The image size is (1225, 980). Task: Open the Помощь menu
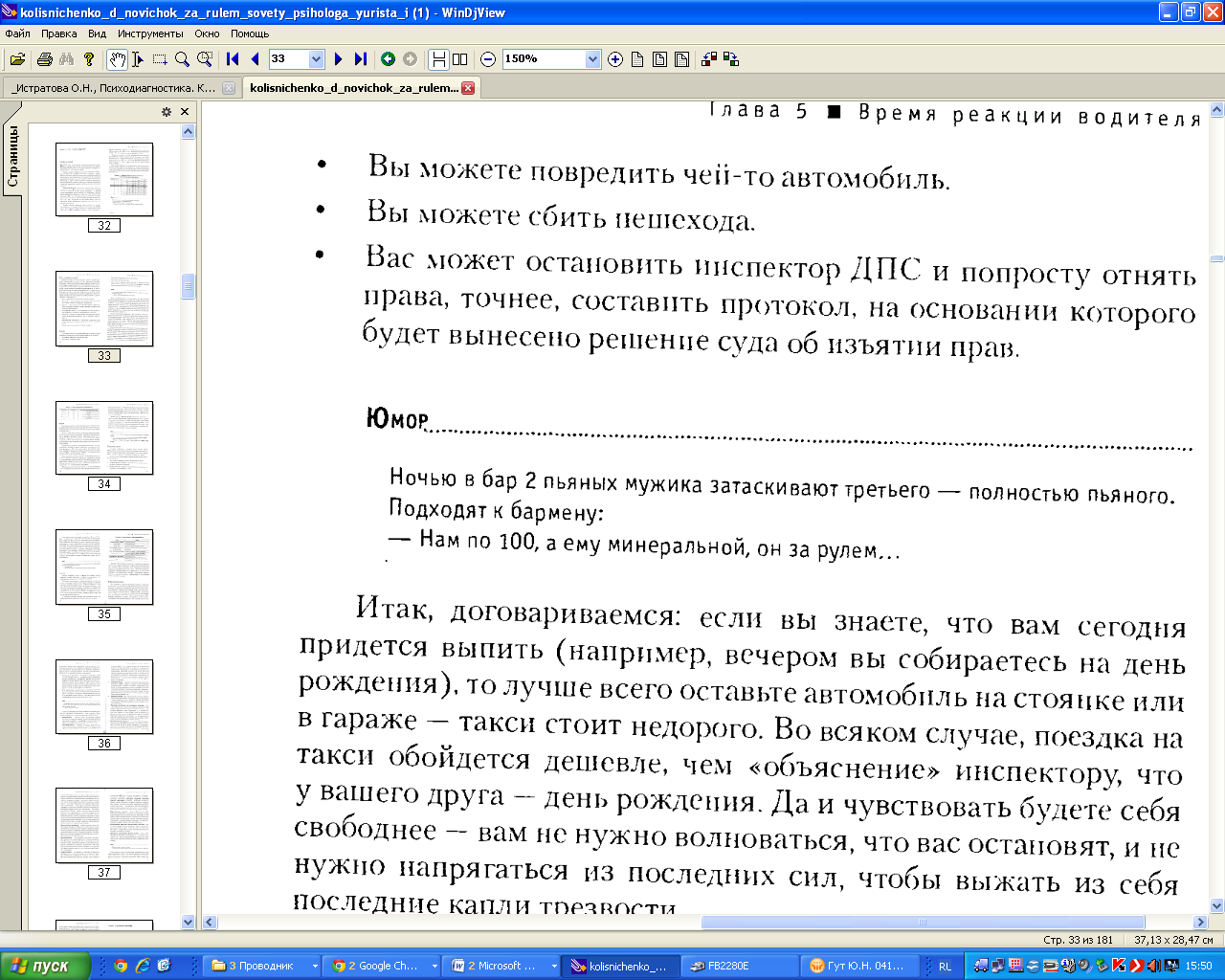(250, 33)
